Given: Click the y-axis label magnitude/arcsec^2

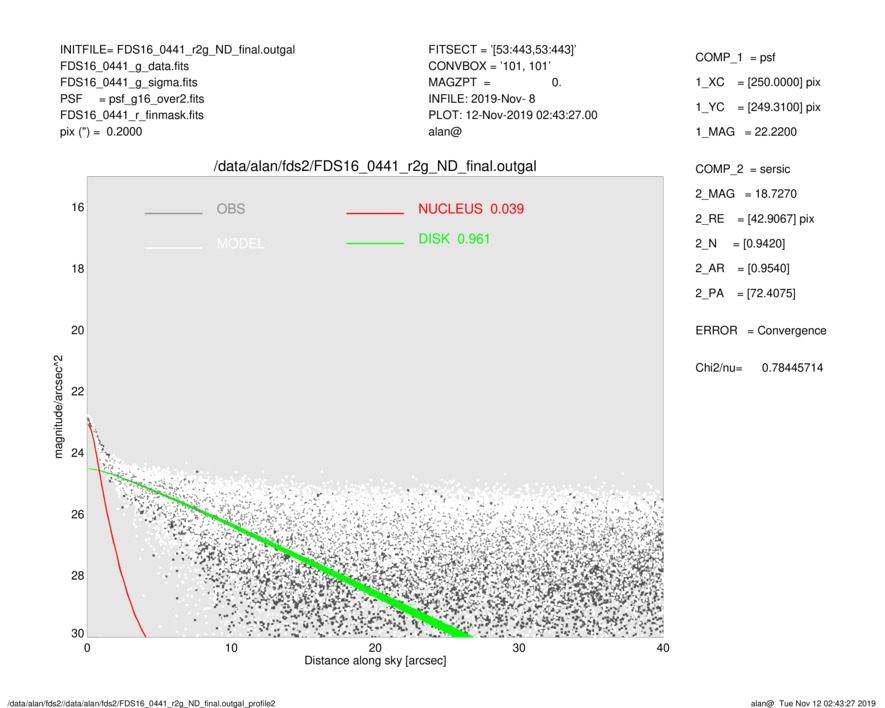Looking at the screenshot, I should 58,407.
